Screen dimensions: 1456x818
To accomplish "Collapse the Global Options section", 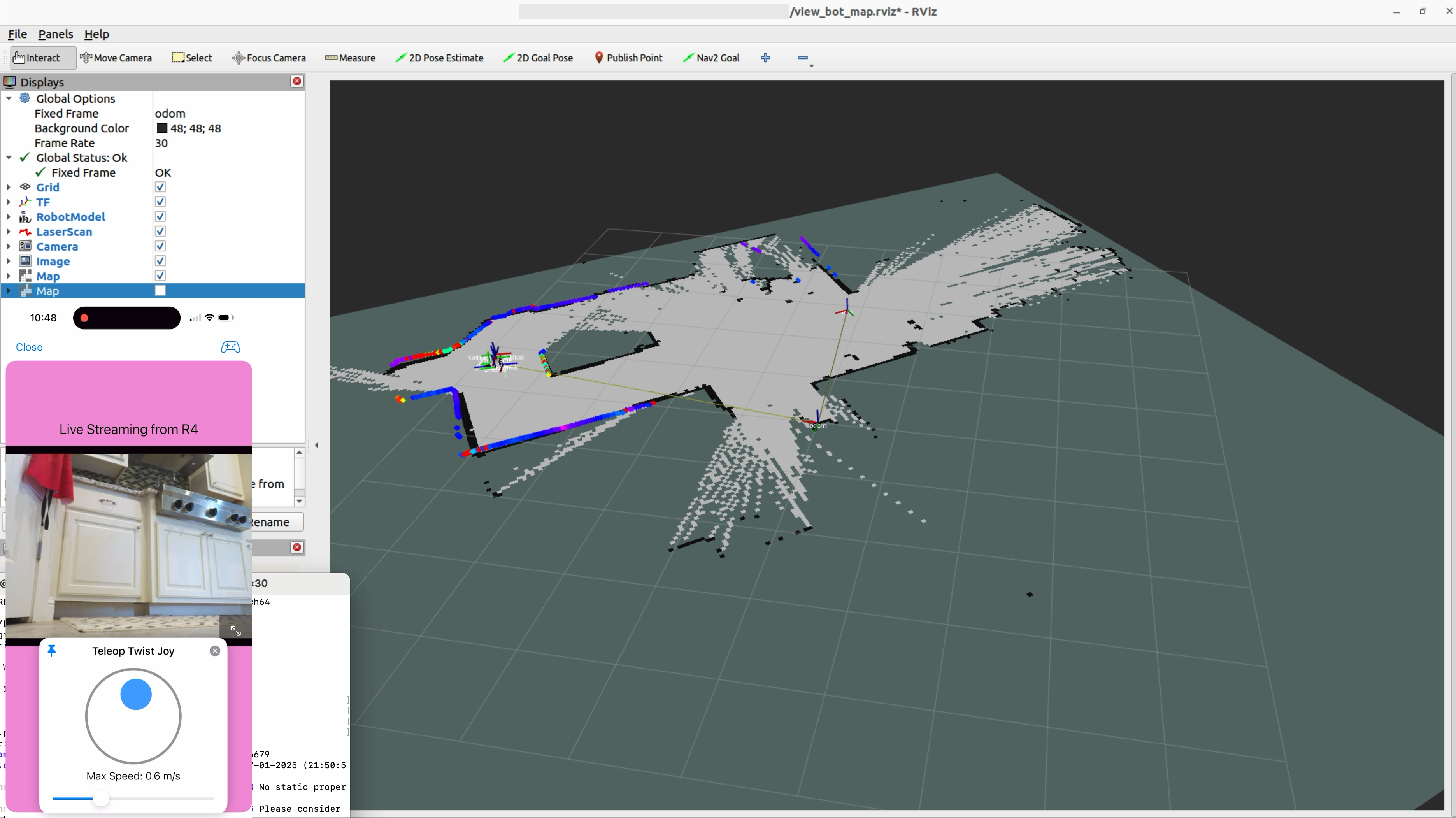I will pos(9,98).
